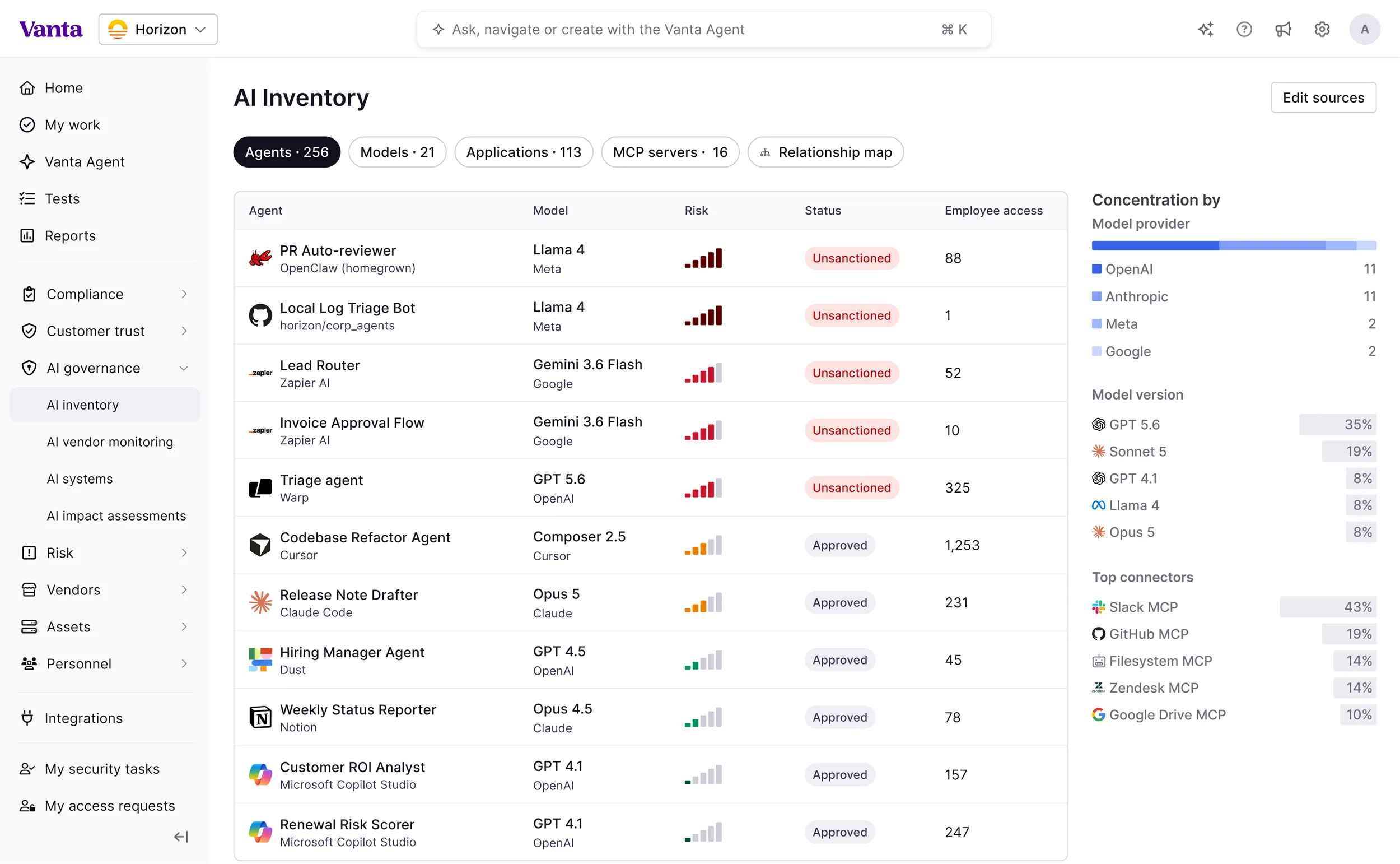This screenshot has width=1400, height=864.
Task: Select the Agents · 256 tab
Action: pos(287,152)
